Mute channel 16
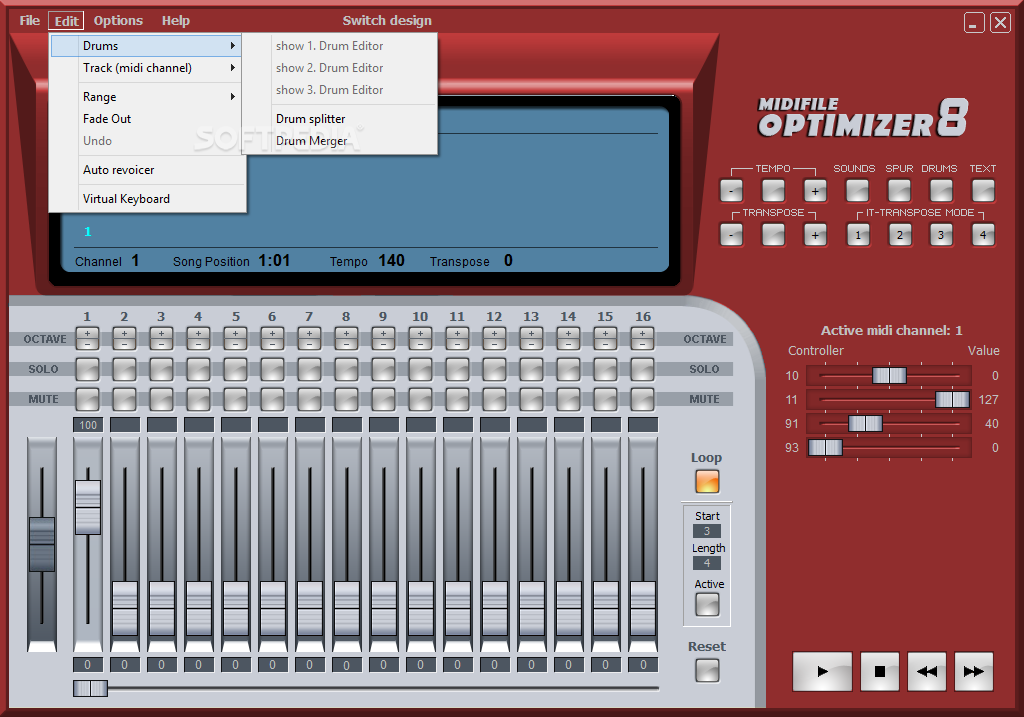Screen dimensions: 1024x717 coord(643,399)
